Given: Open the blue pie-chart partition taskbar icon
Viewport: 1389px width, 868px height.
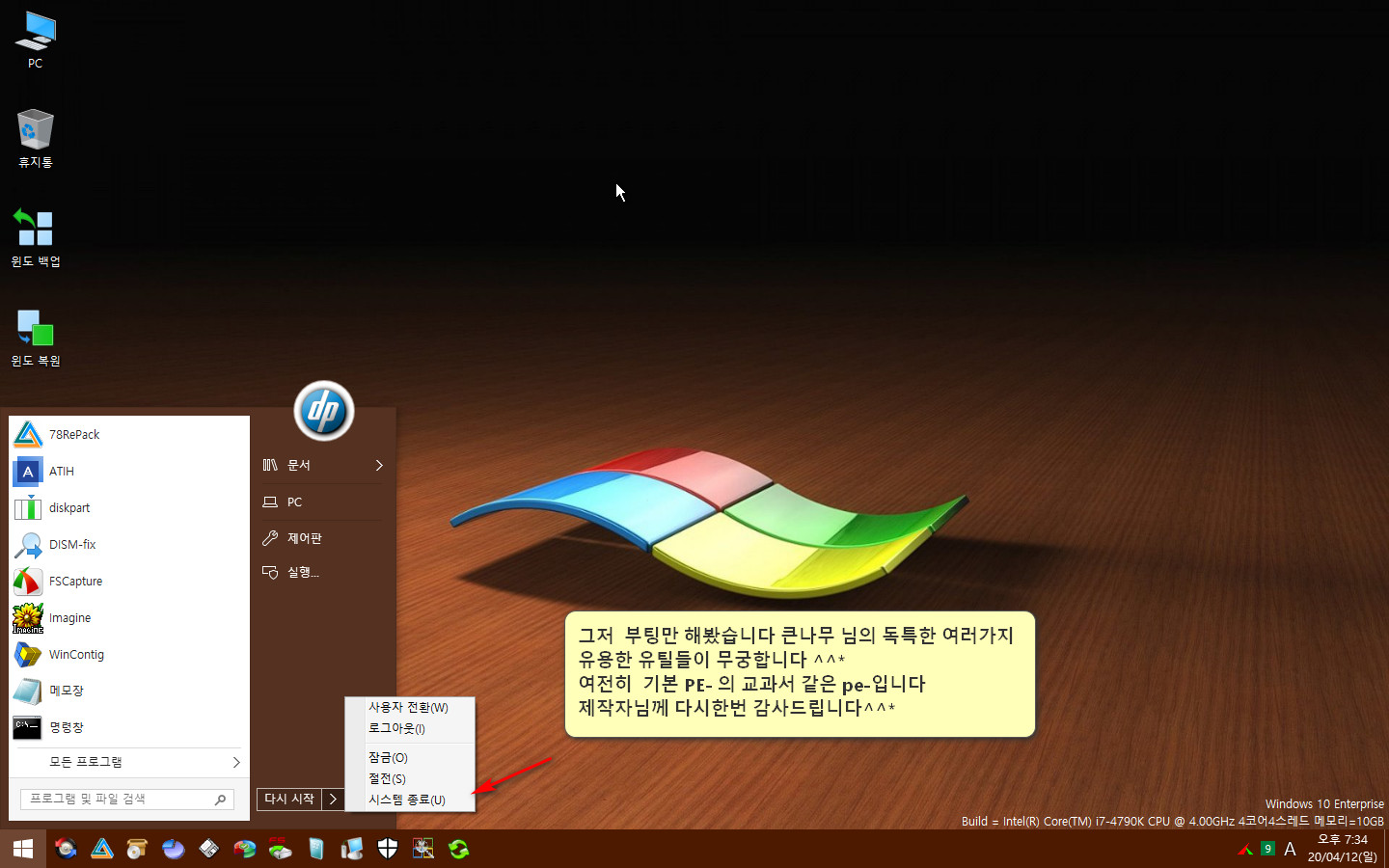Looking at the screenshot, I should (173, 849).
